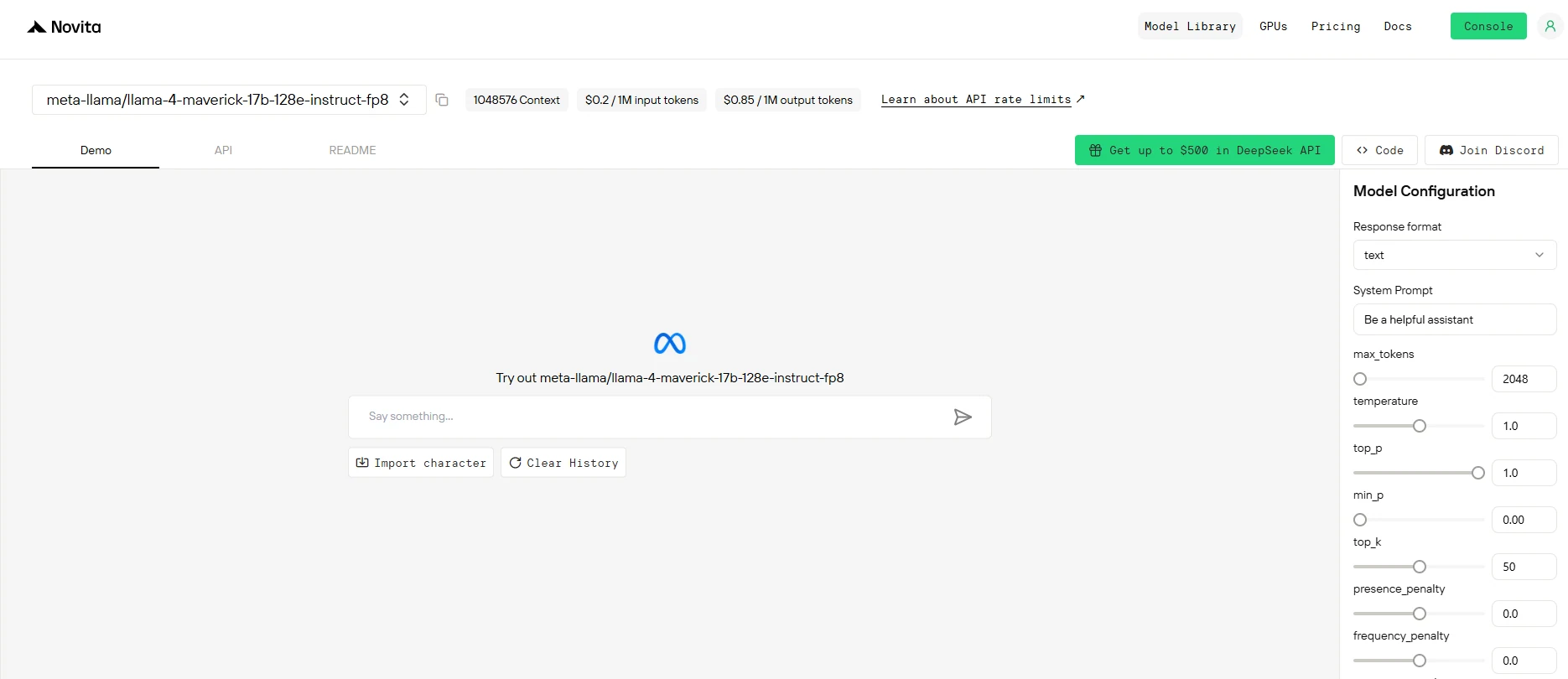Click the Try out meta-llama model text
Screen dimensions: 1568x679
click(x=670, y=378)
